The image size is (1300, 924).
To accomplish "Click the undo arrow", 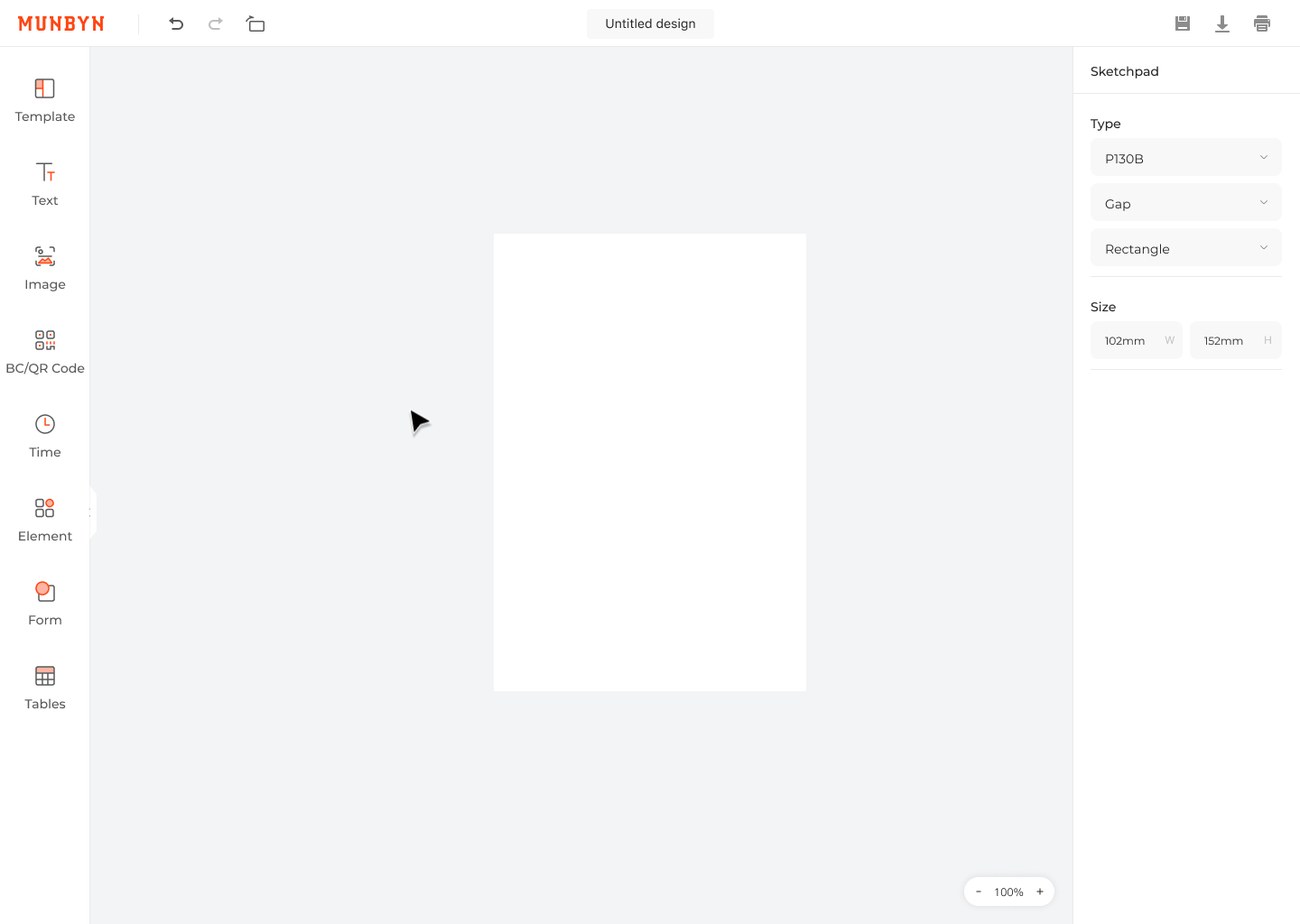I will [x=176, y=24].
